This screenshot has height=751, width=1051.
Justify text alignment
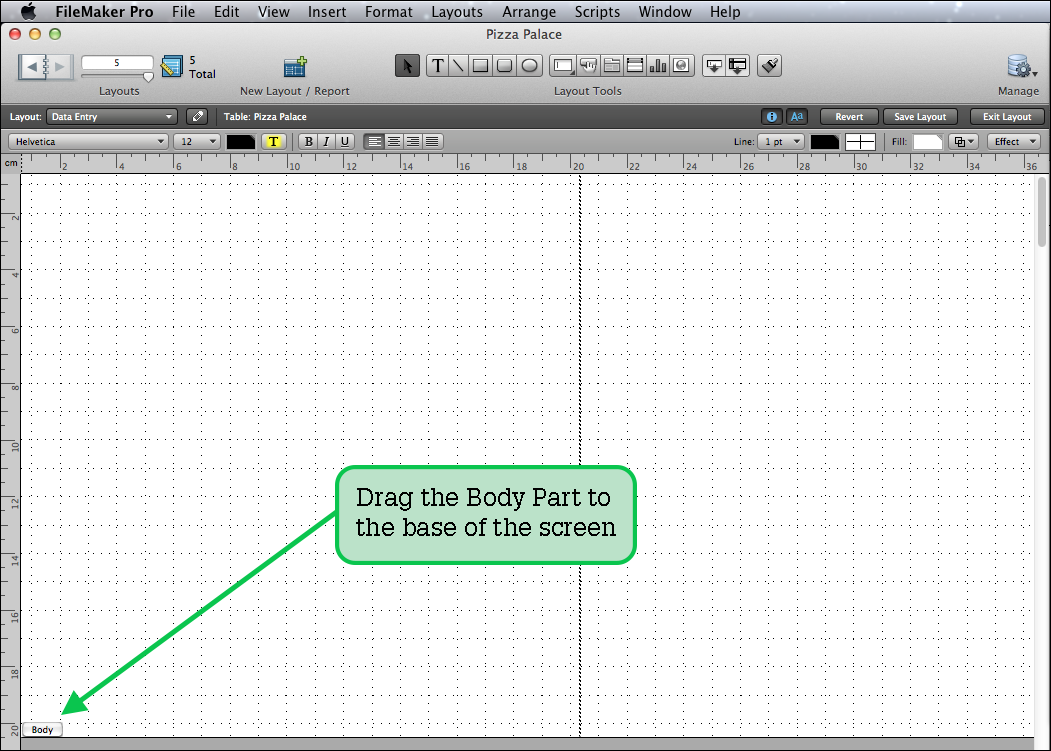click(x=432, y=141)
